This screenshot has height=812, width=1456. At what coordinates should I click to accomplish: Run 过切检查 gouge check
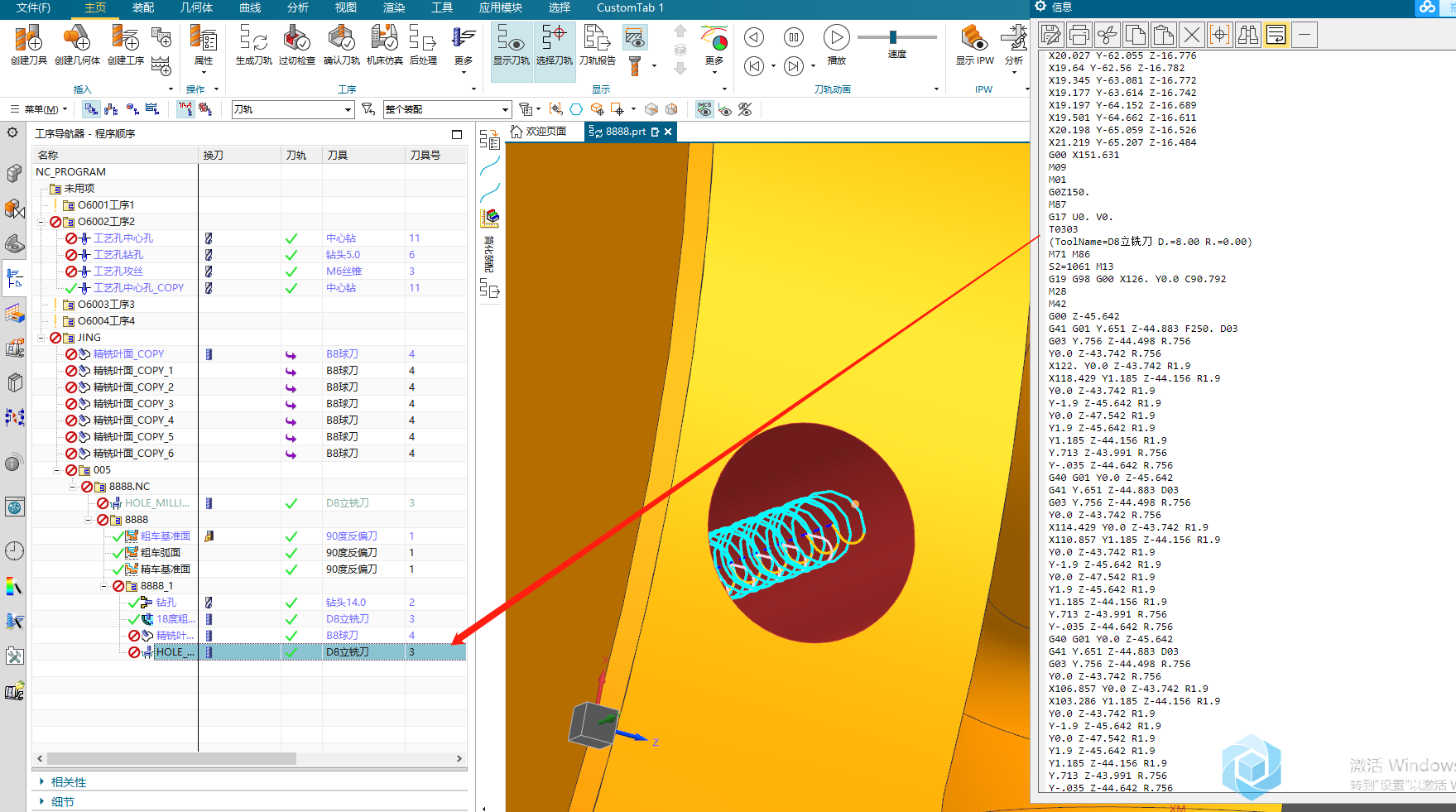point(296,45)
